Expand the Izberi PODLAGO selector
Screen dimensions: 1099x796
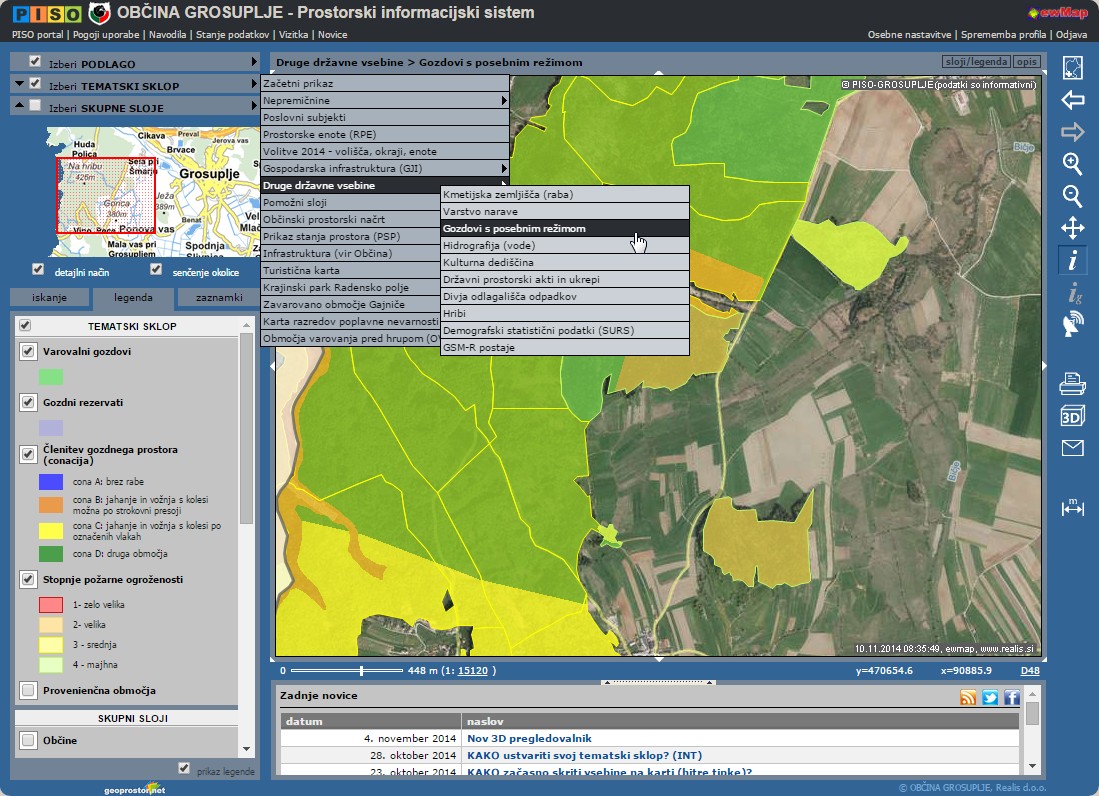pos(254,62)
